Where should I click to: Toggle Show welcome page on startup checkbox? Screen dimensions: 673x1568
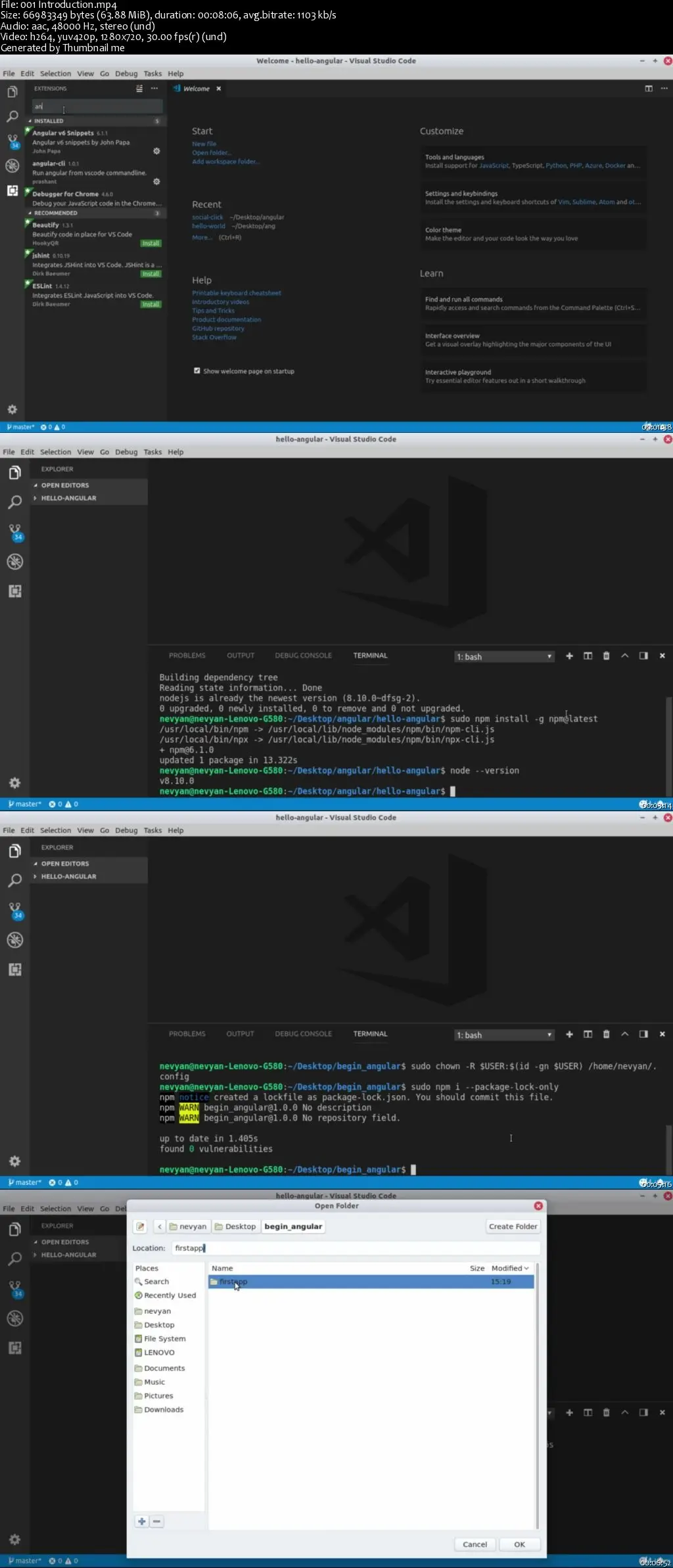[x=197, y=370]
